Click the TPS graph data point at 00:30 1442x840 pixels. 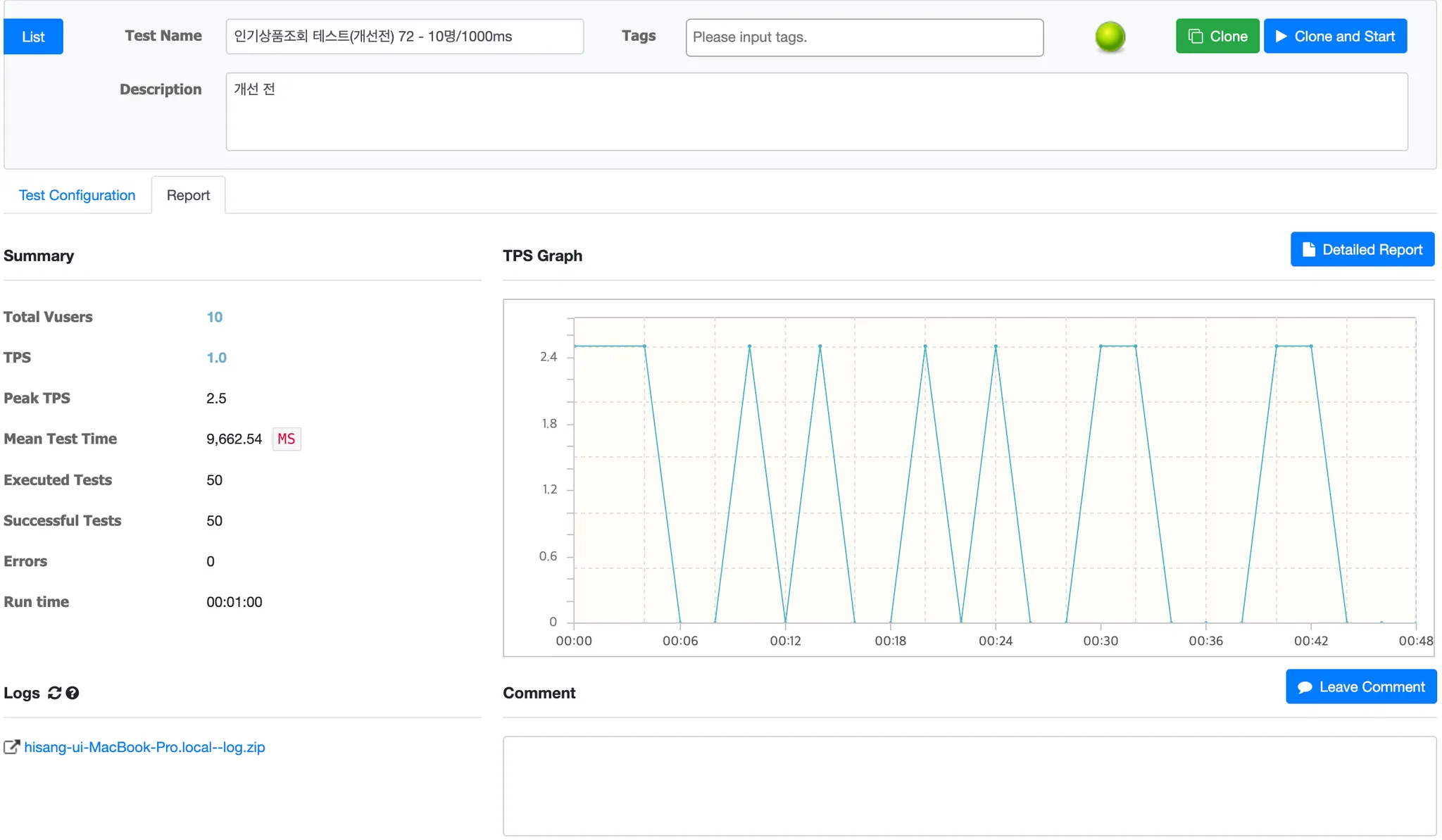pos(1101,346)
